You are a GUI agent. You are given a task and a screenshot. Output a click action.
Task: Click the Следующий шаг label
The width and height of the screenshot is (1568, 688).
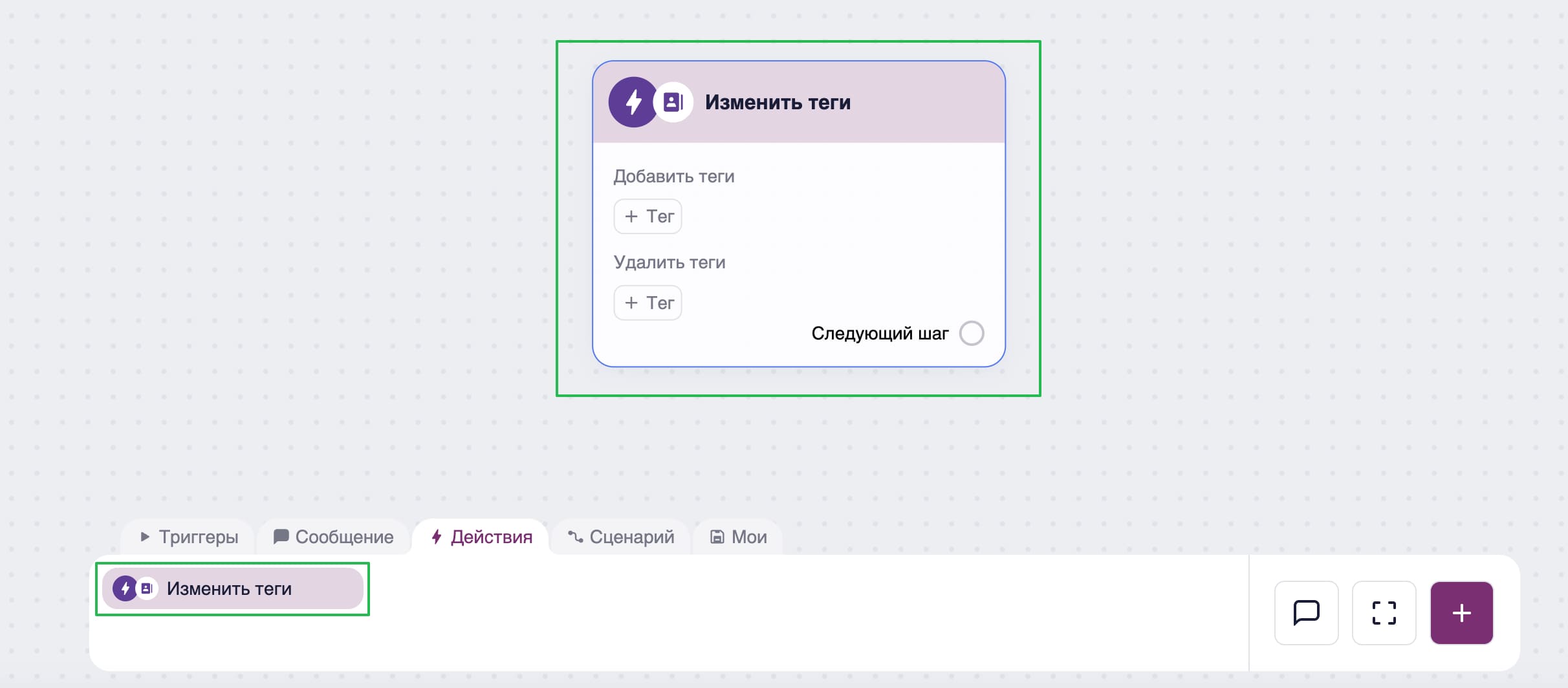click(x=880, y=333)
